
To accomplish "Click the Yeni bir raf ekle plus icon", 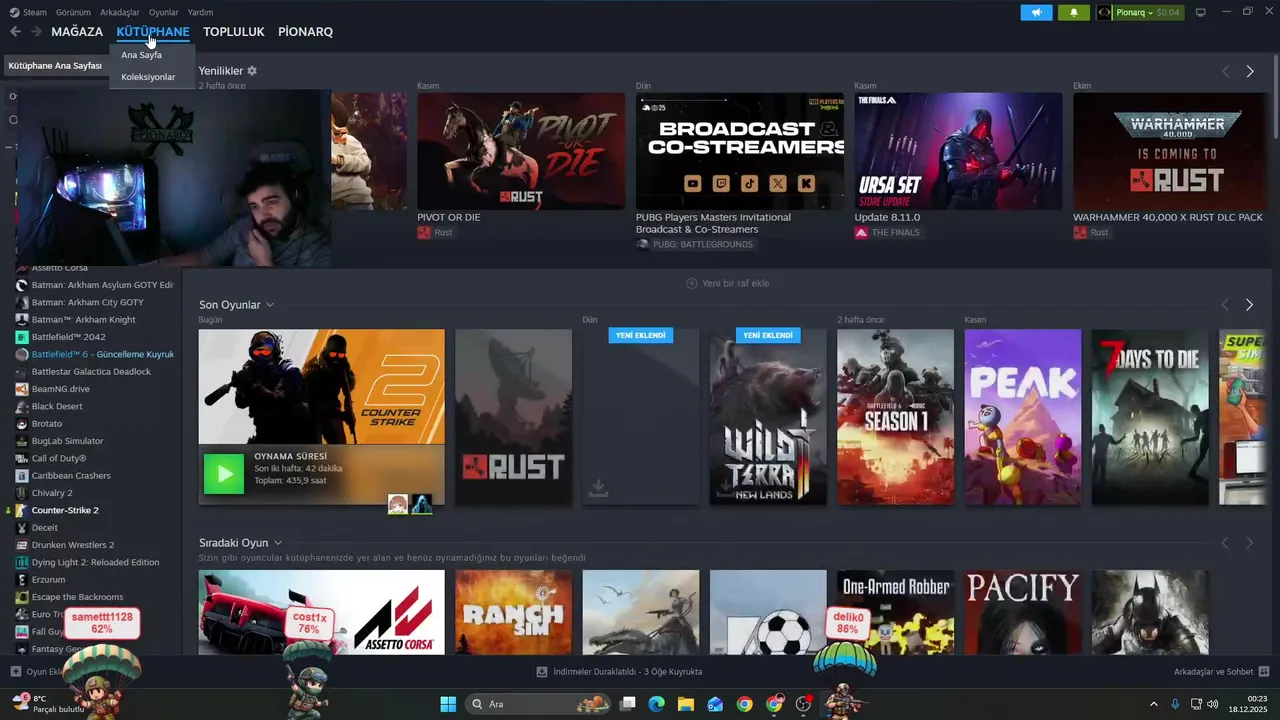I will (691, 283).
